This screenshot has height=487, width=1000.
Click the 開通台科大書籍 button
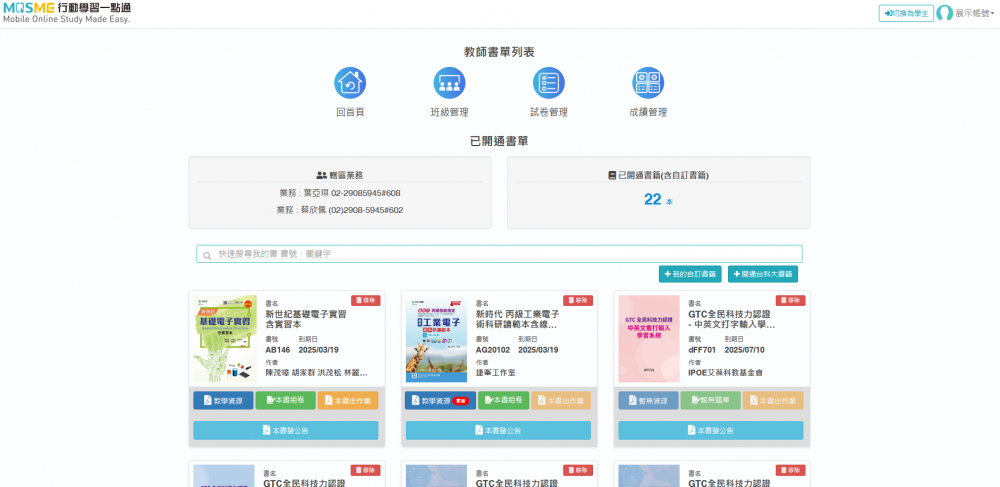click(762, 274)
